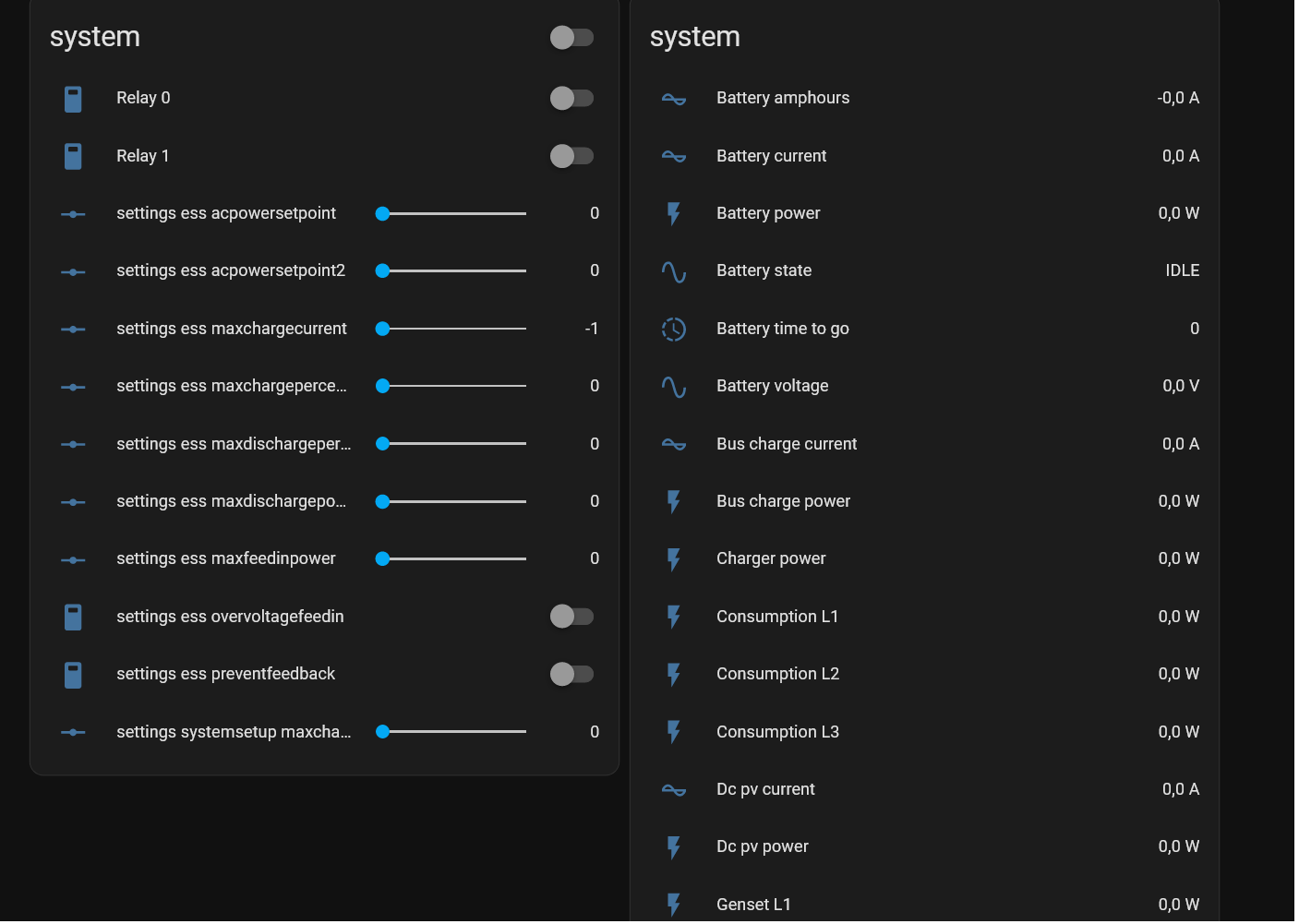Click the Consumption L1 flash icon
The height and width of the screenshot is (924, 1299).
click(x=674, y=617)
